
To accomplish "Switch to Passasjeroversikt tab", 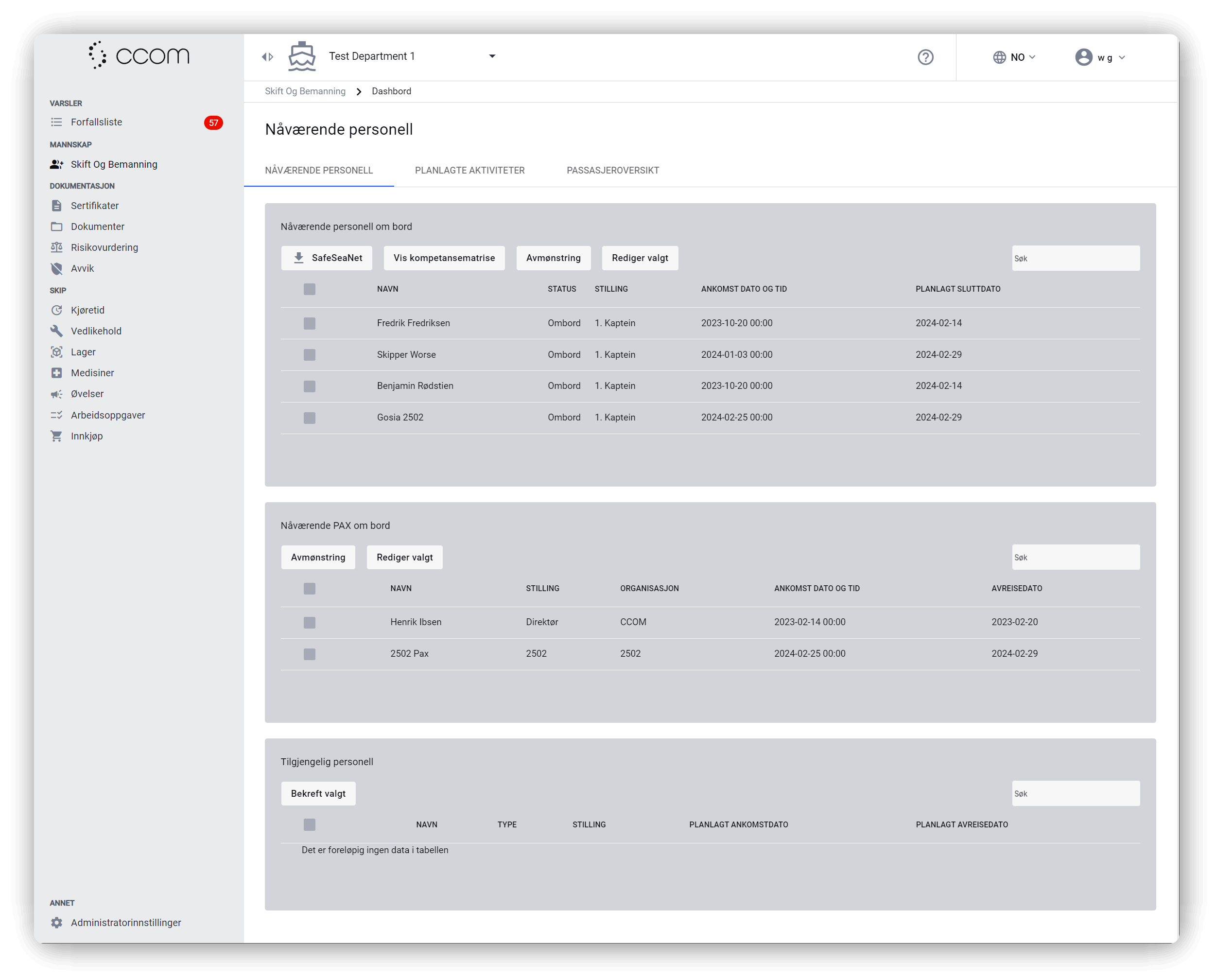I will 612,171.
